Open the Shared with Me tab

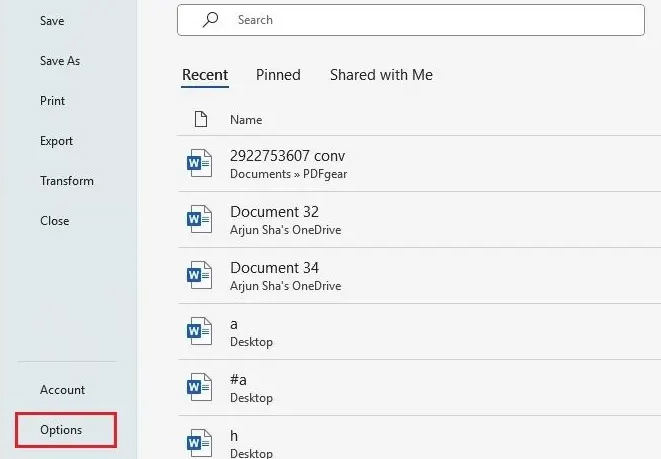381,75
